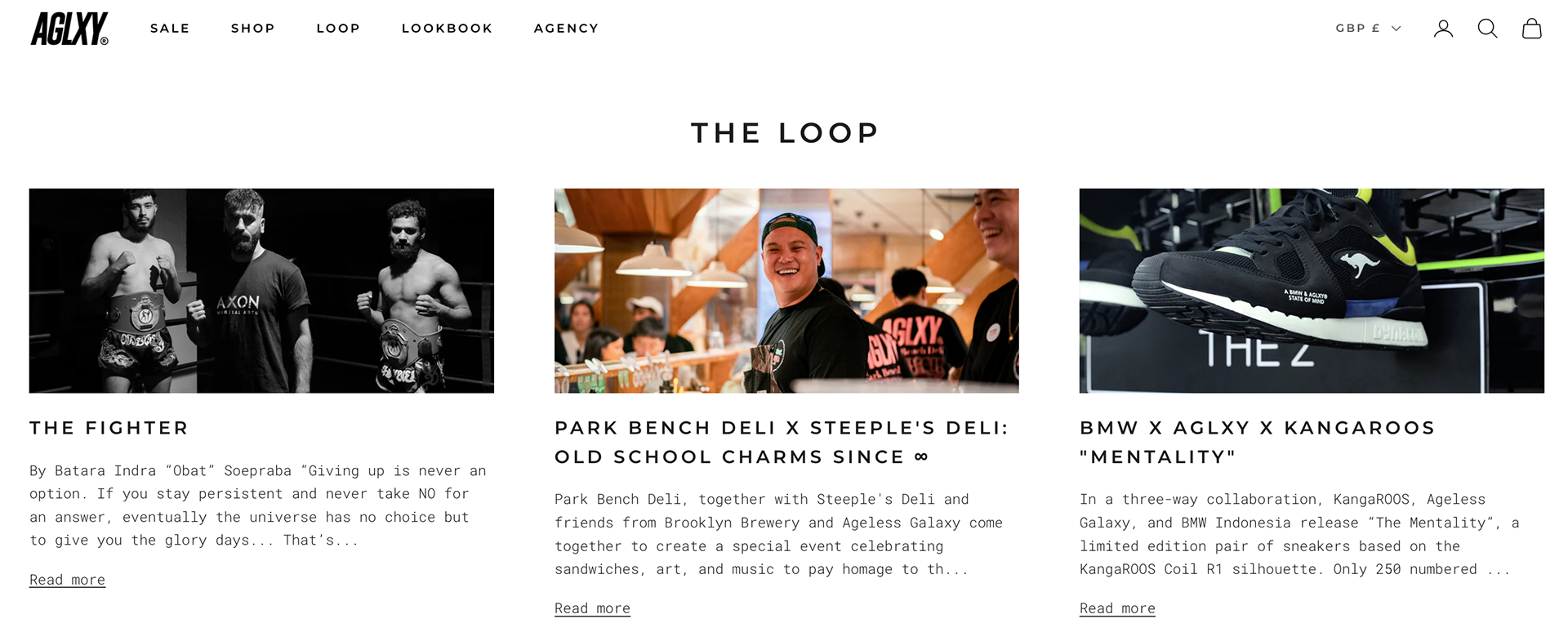Expand the GBP £ currency selector
The height and width of the screenshot is (641, 1568).
[x=1358, y=29]
